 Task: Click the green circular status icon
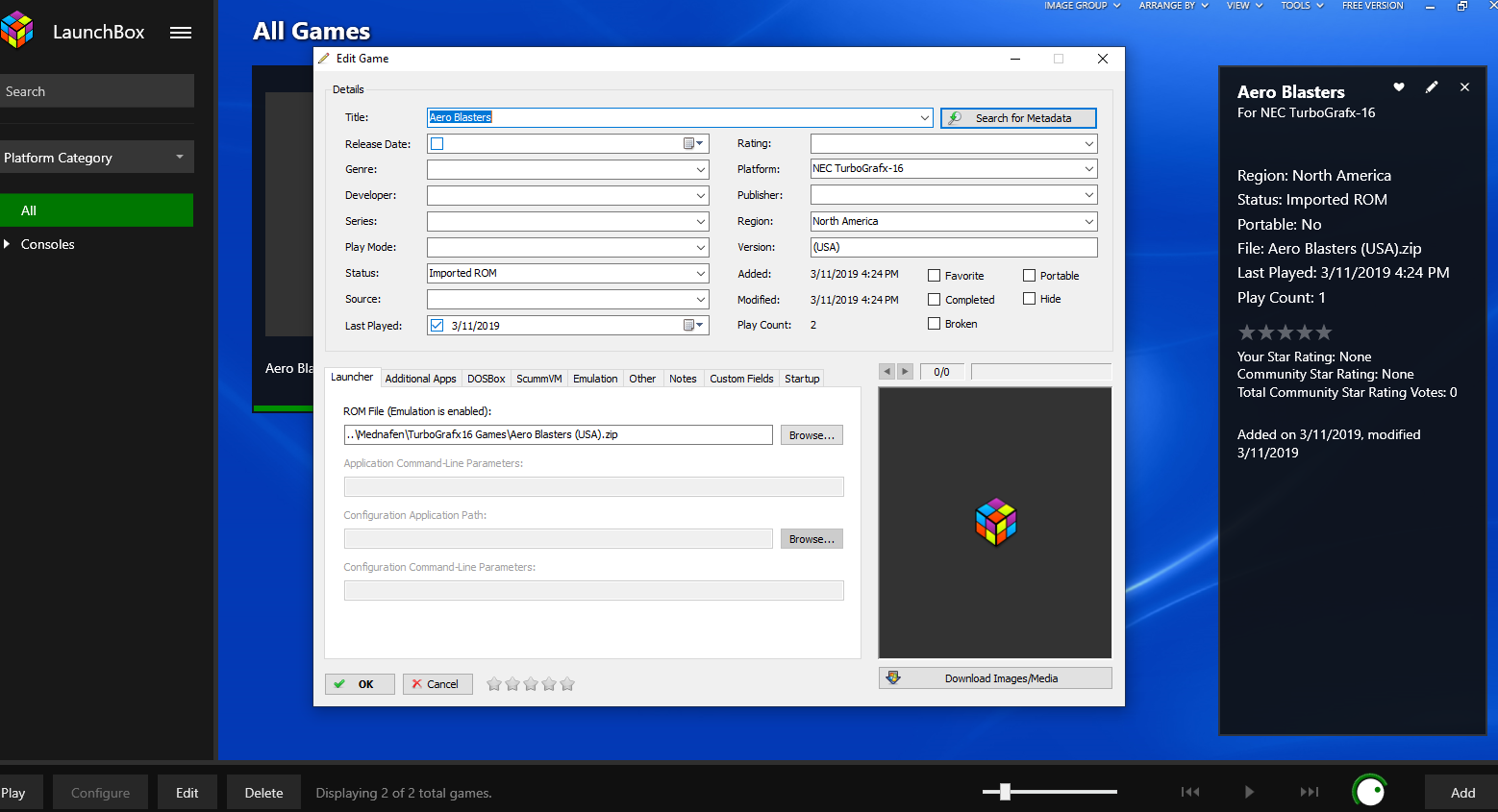[x=1370, y=792]
